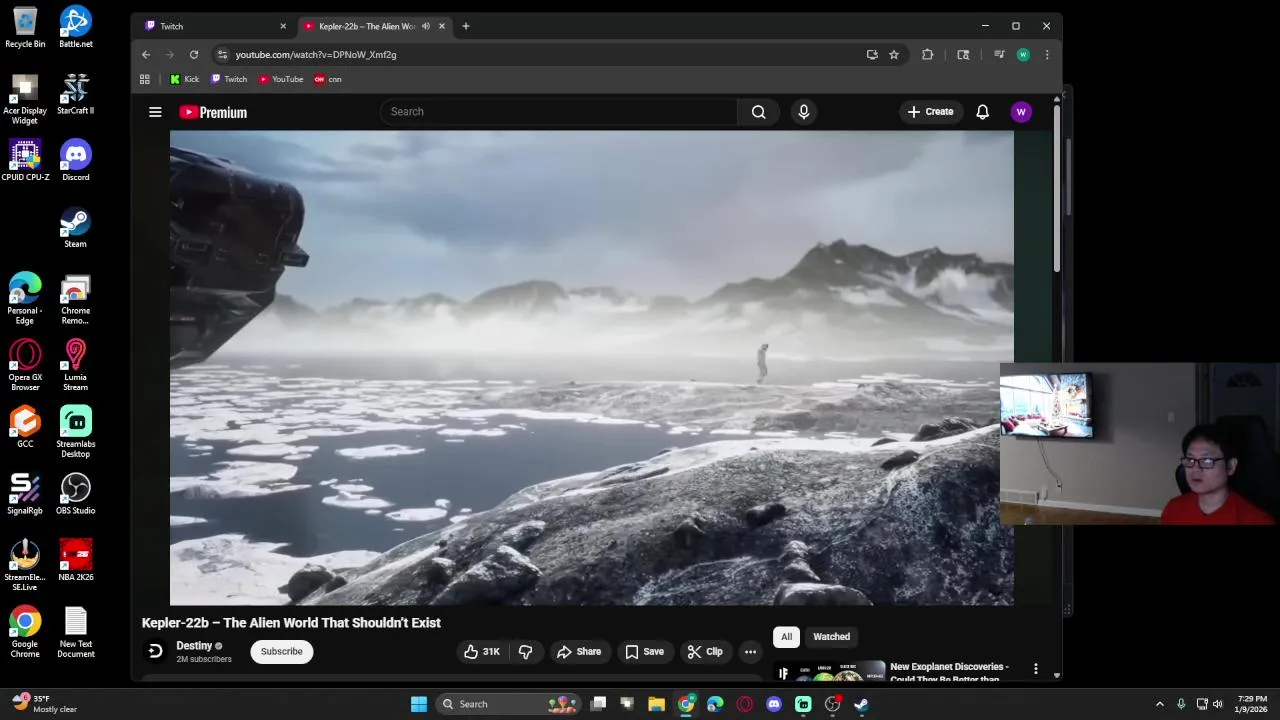The width and height of the screenshot is (1280, 720).
Task: Select OBS Studio desktop icon
Action: tap(76, 493)
